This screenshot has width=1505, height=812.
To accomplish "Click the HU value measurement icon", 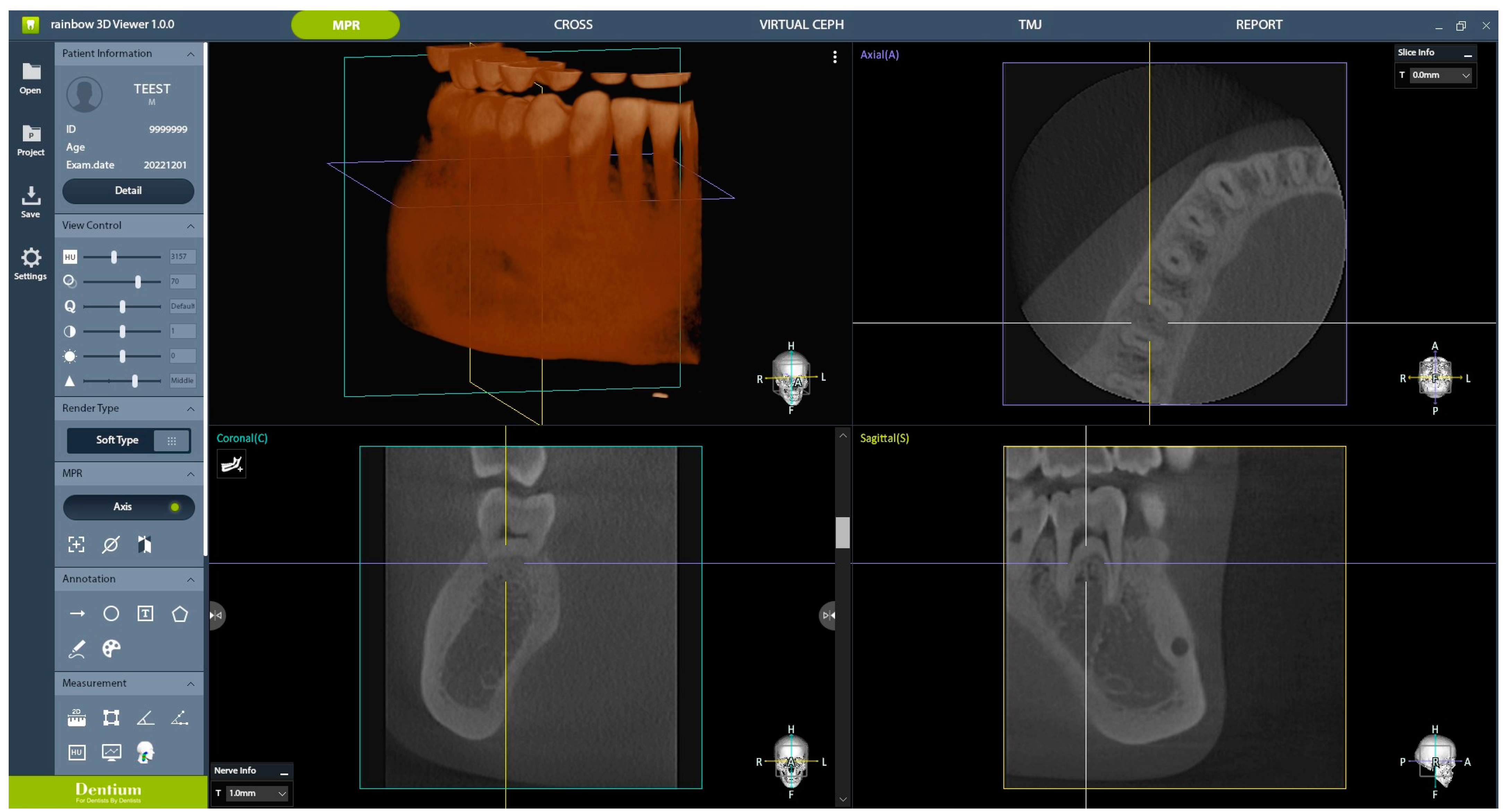I will [77, 752].
